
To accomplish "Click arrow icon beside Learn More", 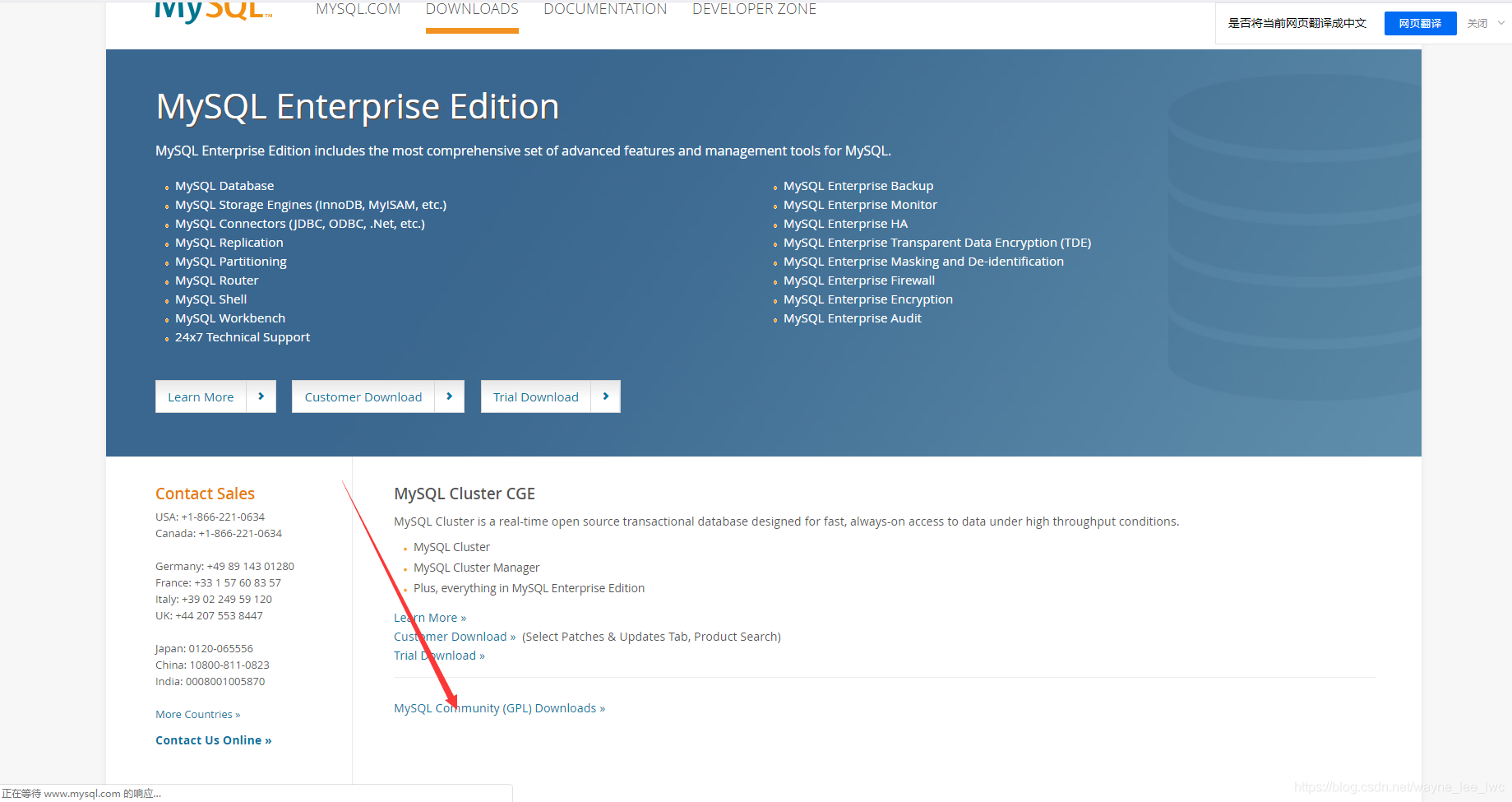I will 261,396.
